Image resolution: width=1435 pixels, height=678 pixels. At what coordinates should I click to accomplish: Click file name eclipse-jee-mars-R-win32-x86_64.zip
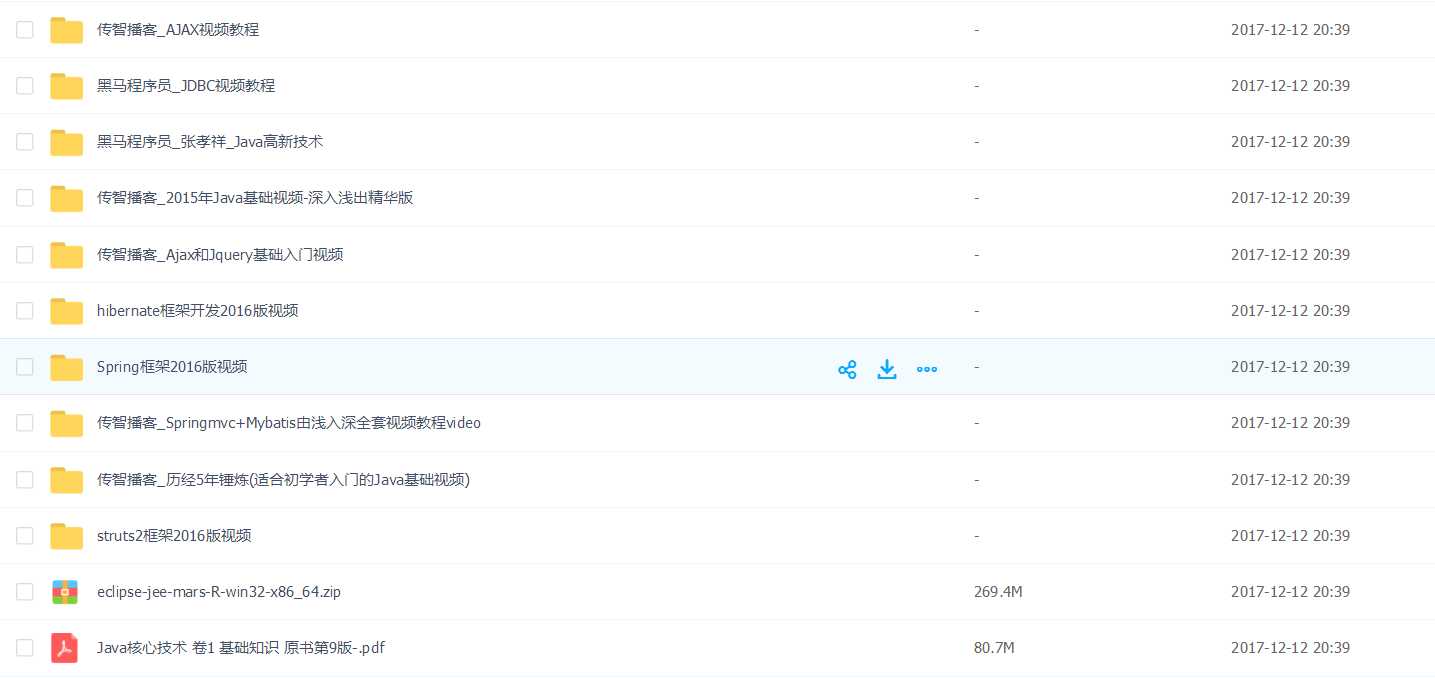click(219, 591)
